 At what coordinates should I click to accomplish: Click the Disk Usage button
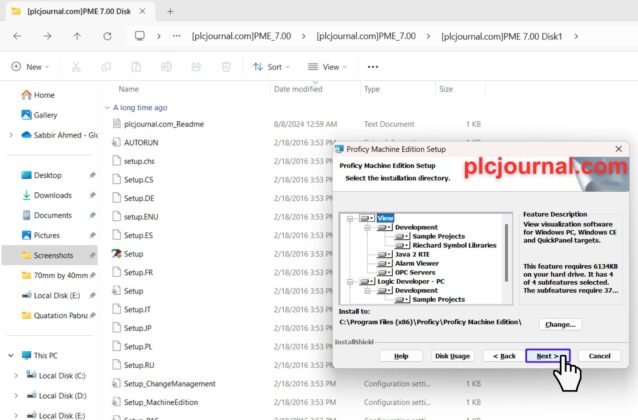pos(451,356)
